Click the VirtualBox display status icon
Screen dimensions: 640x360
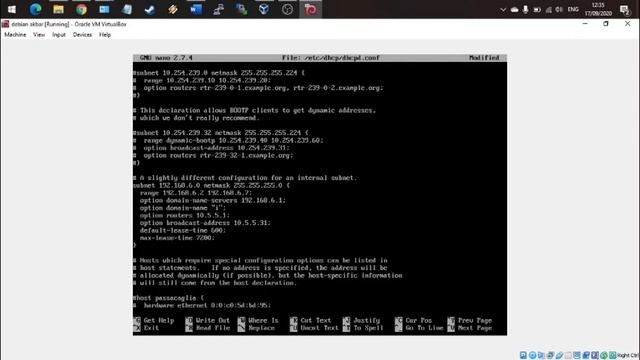(577, 355)
